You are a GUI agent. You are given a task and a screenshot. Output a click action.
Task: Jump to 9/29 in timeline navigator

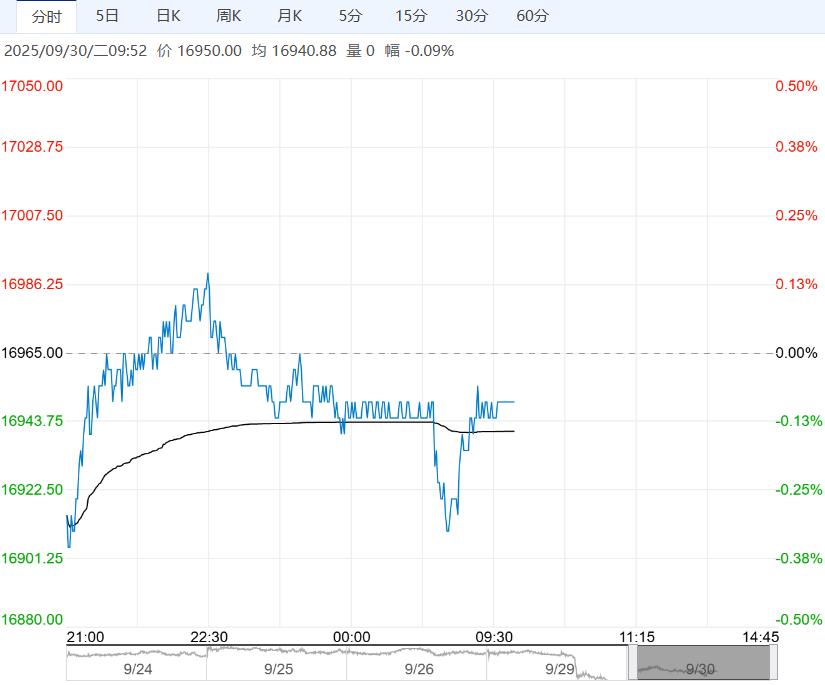(558, 668)
